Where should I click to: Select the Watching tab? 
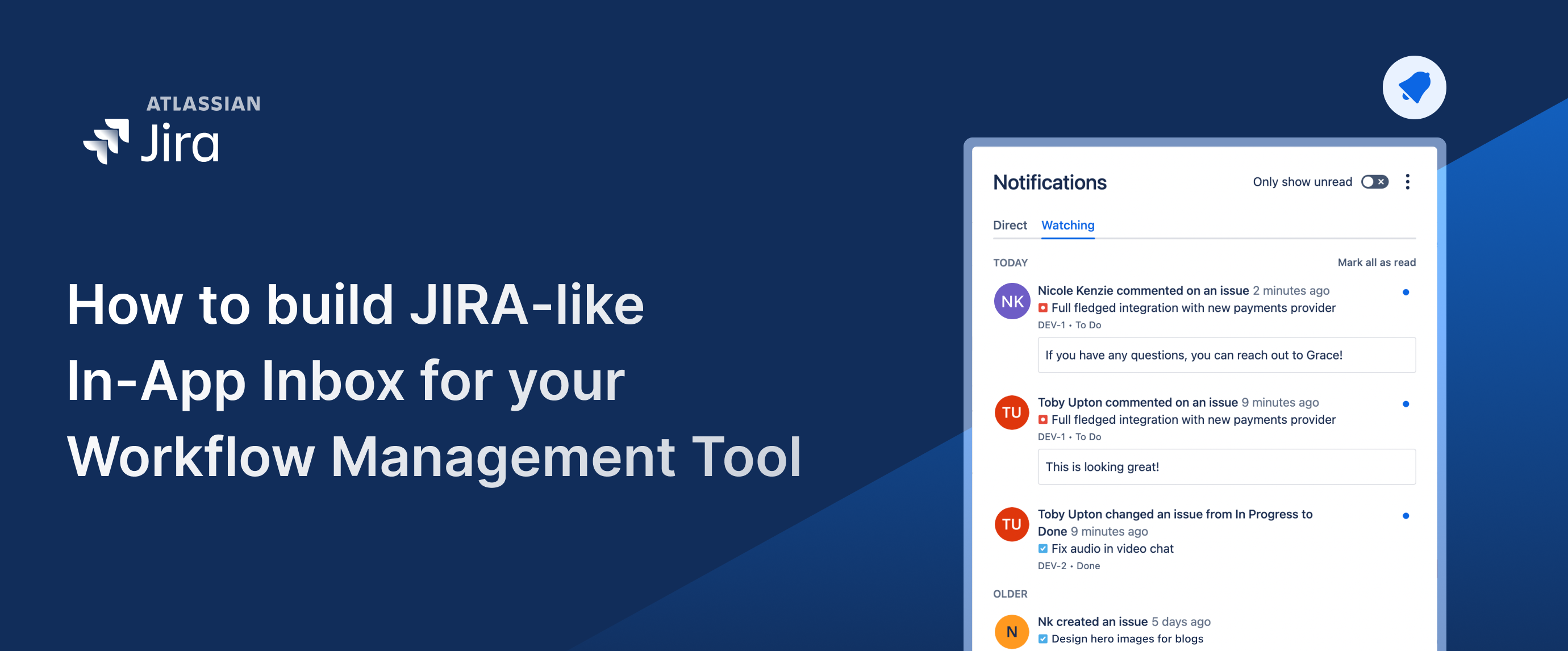(x=1067, y=226)
